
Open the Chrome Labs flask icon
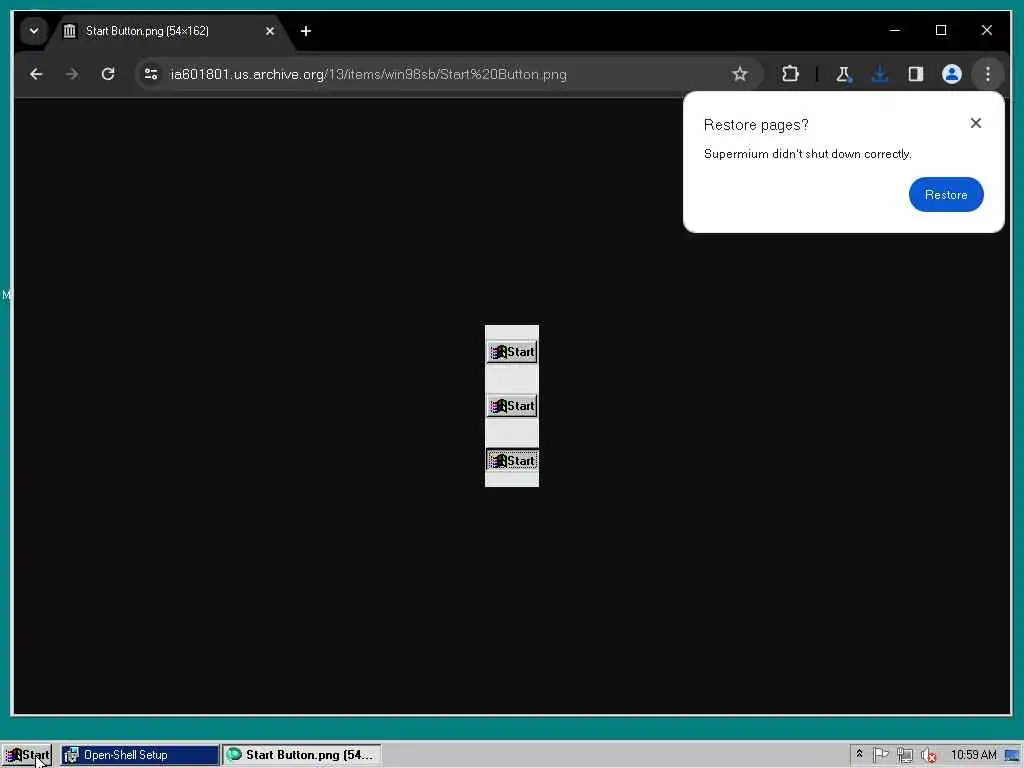(843, 74)
